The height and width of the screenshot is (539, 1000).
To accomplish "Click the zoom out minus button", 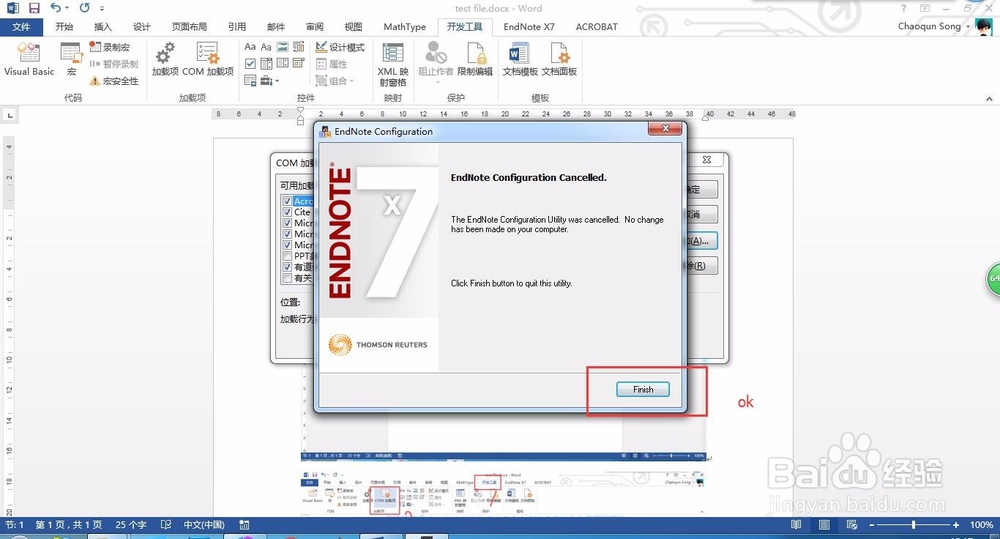I will click(872, 524).
